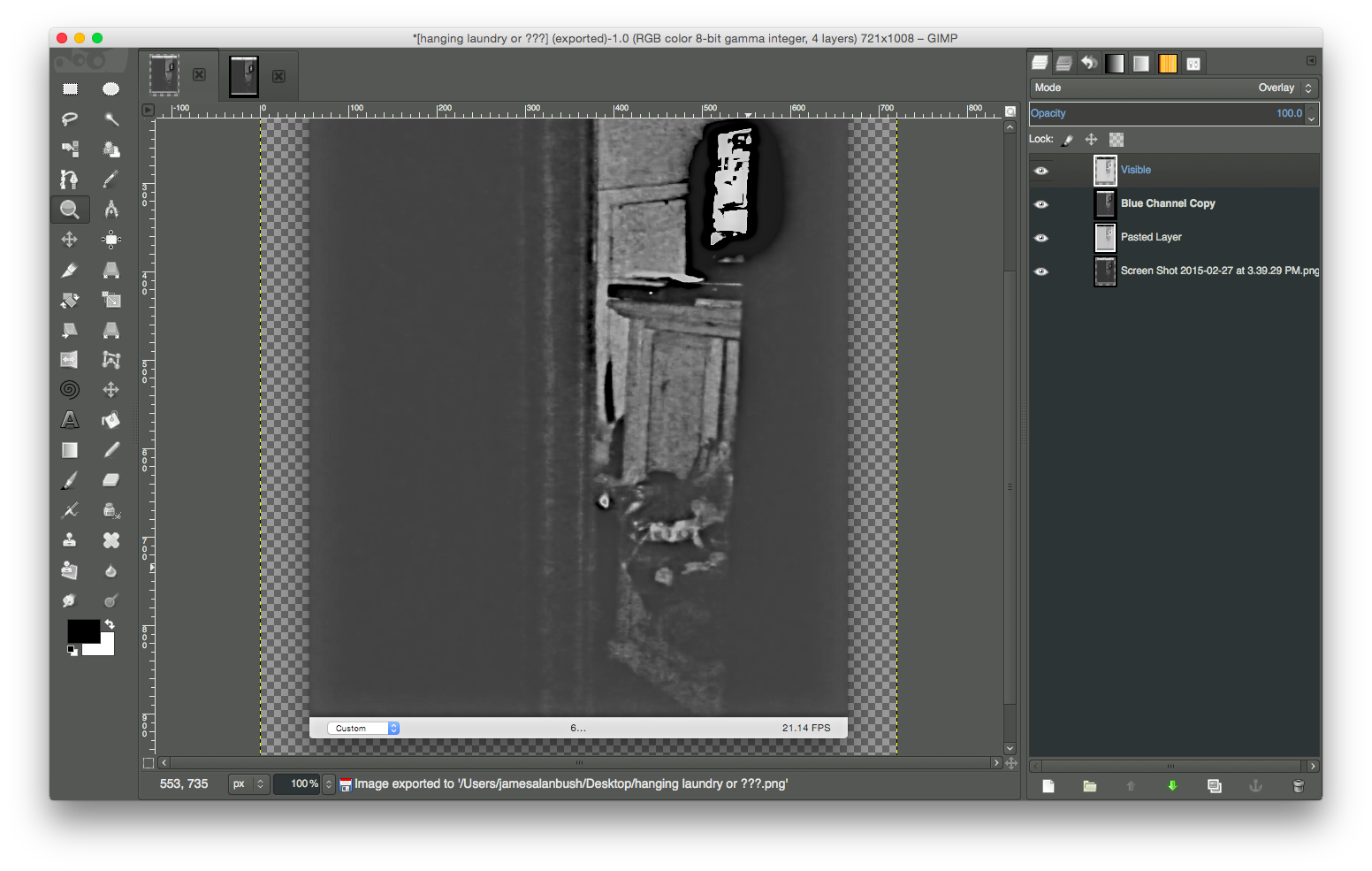
Task: Open the px unit dropdown
Action: (248, 784)
